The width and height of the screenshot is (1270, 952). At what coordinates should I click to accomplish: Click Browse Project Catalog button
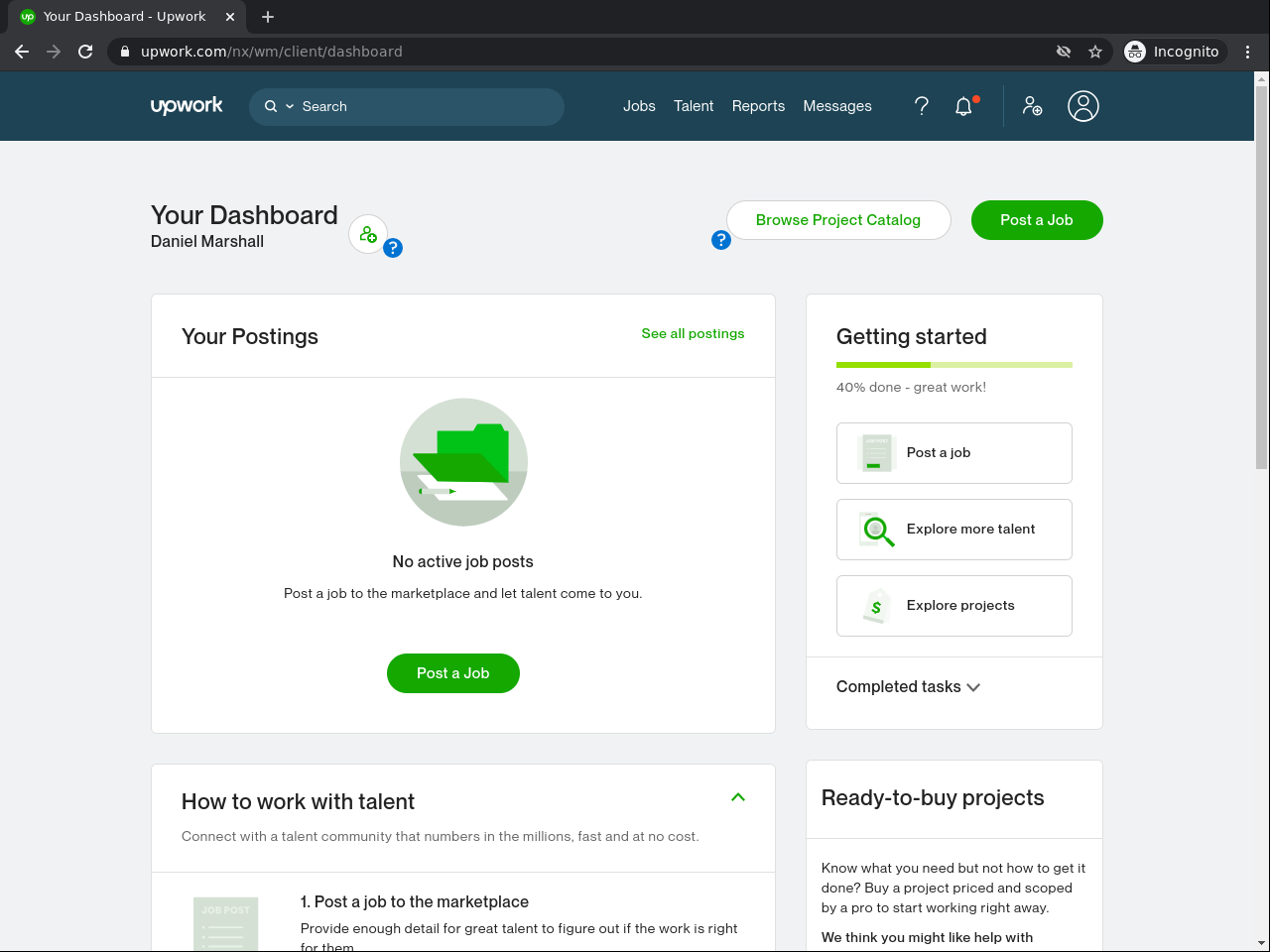[838, 220]
